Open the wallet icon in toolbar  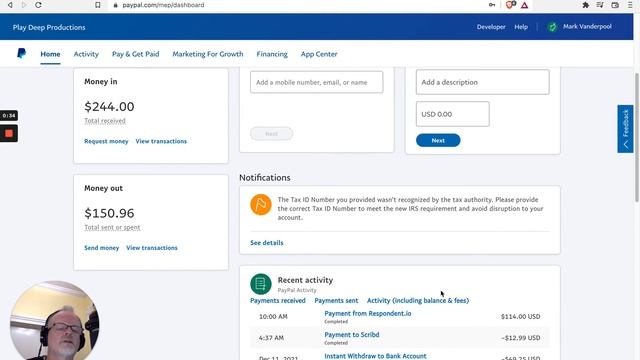[615, 5]
